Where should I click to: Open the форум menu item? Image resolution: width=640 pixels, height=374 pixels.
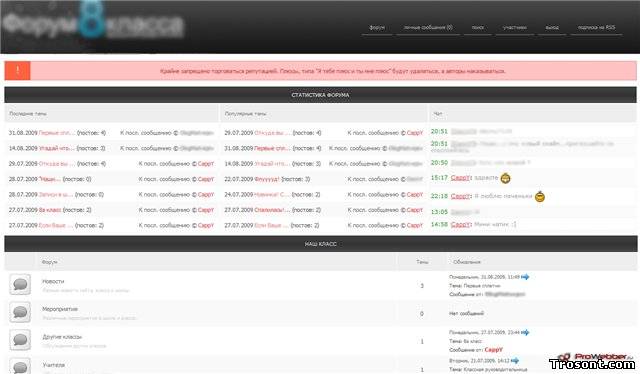[x=377, y=27]
